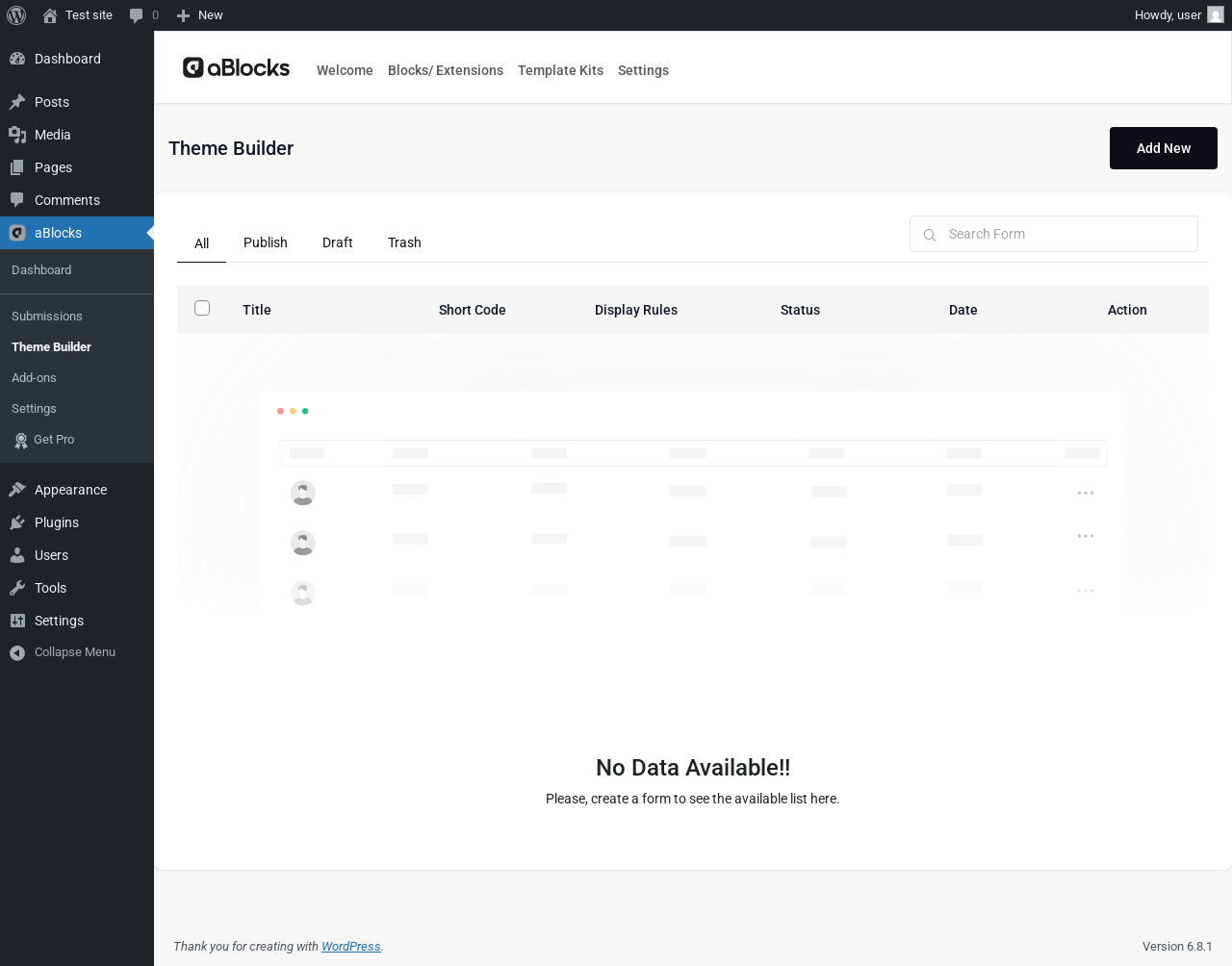
Task: Open the aBlocks header Settings menu
Action: pyautogui.click(x=643, y=70)
